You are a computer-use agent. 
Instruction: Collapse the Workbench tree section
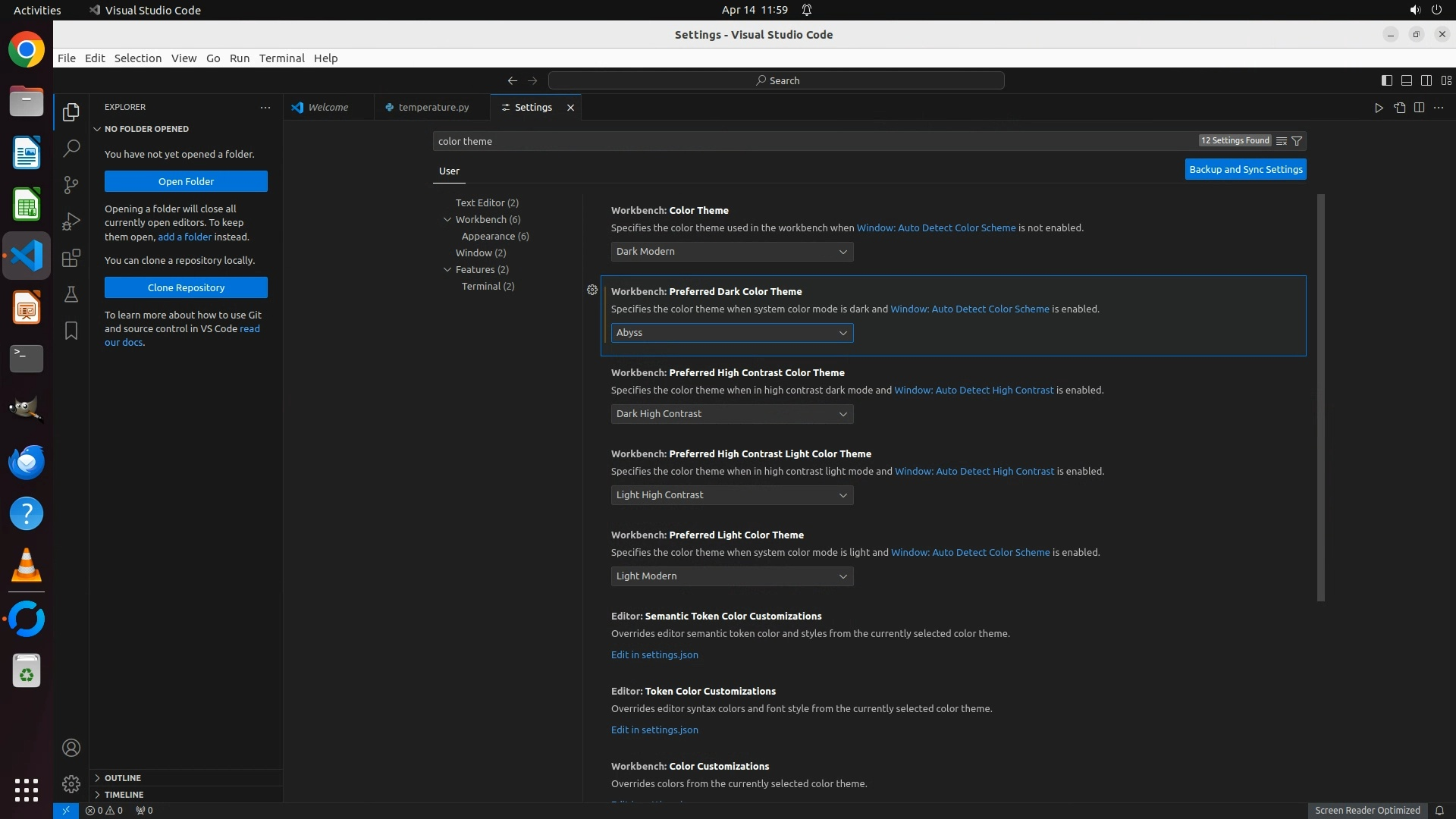tap(447, 220)
